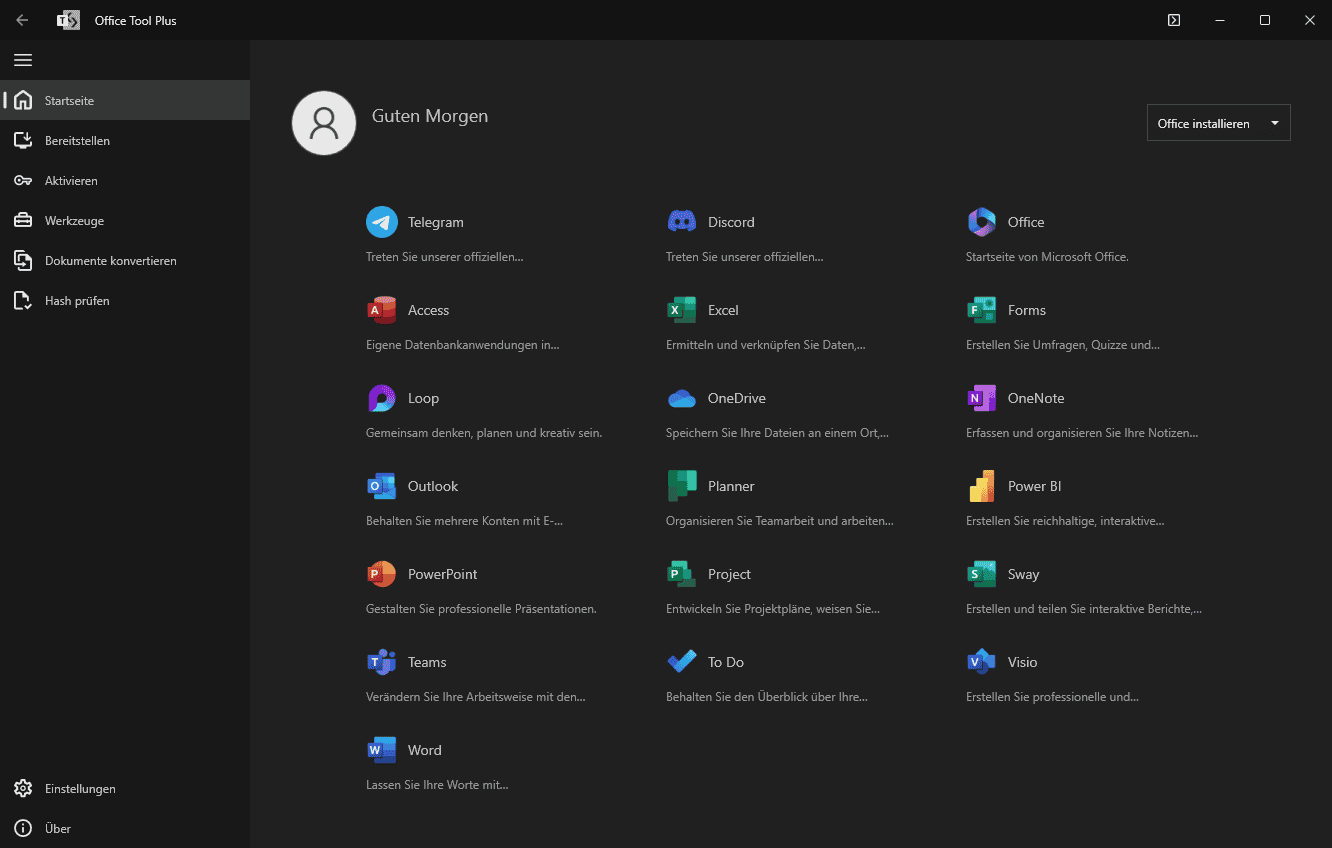
Task: Click the Excel app icon
Action: [x=682, y=310]
